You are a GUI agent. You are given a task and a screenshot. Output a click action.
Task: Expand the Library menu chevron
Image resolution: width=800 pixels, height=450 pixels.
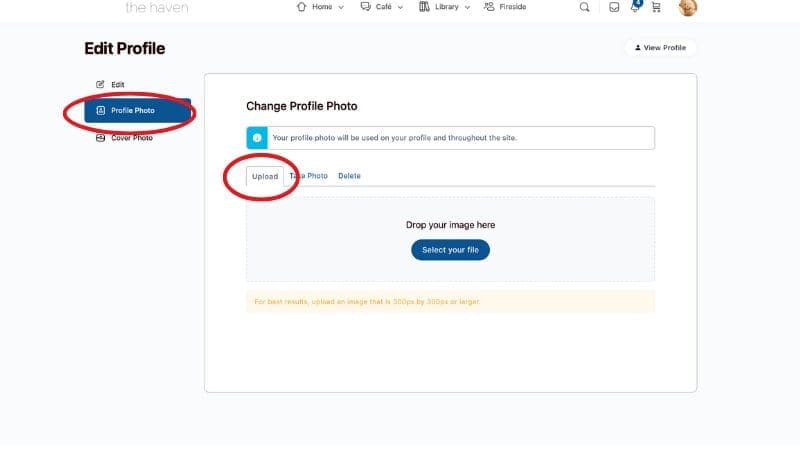(x=467, y=7)
